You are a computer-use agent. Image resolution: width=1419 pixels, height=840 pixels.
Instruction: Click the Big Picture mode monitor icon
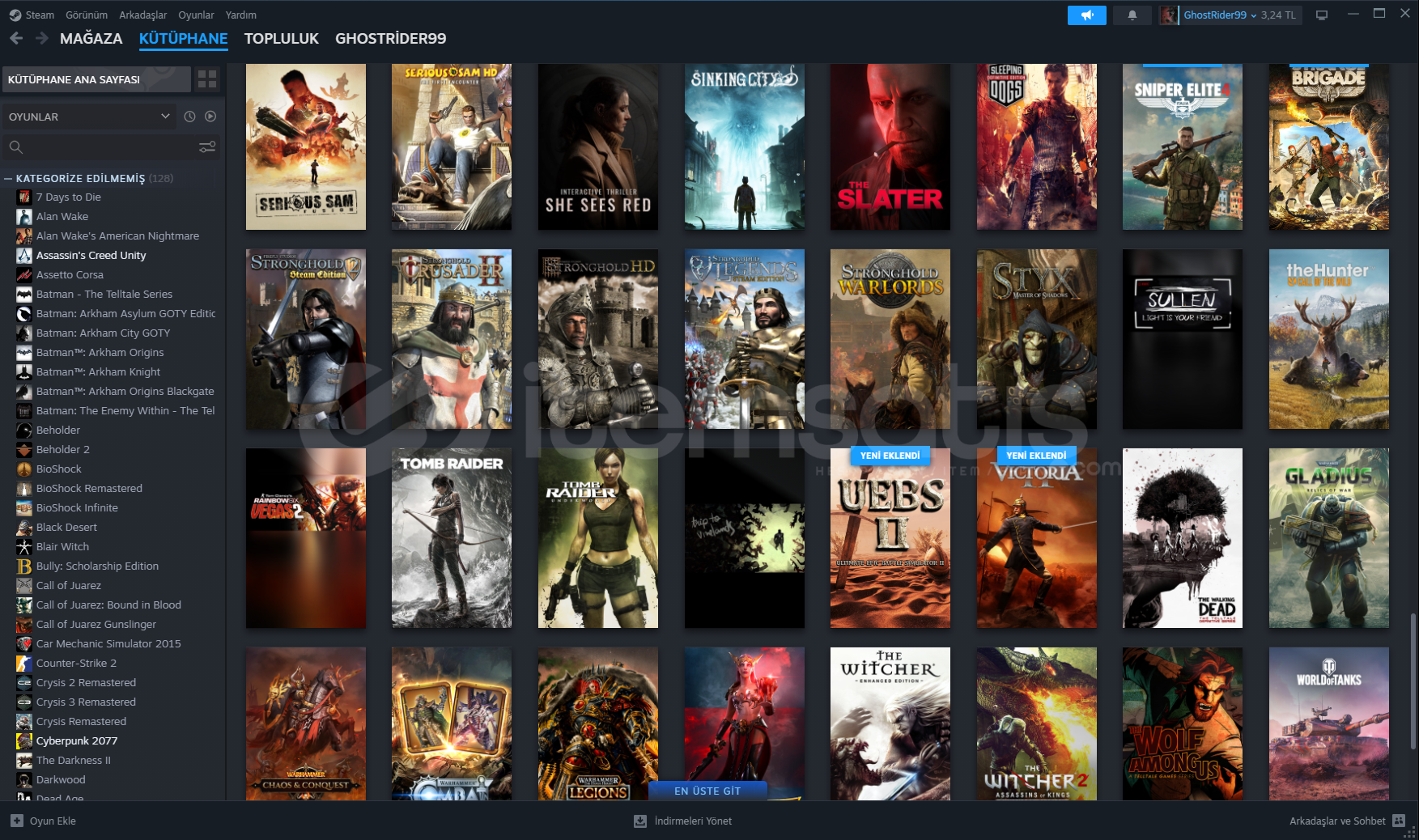click(x=1322, y=15)
